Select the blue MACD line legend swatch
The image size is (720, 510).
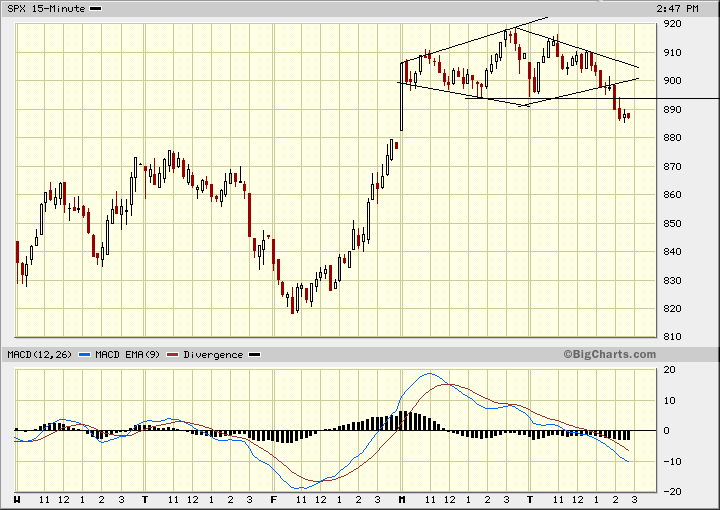[85, 355]
